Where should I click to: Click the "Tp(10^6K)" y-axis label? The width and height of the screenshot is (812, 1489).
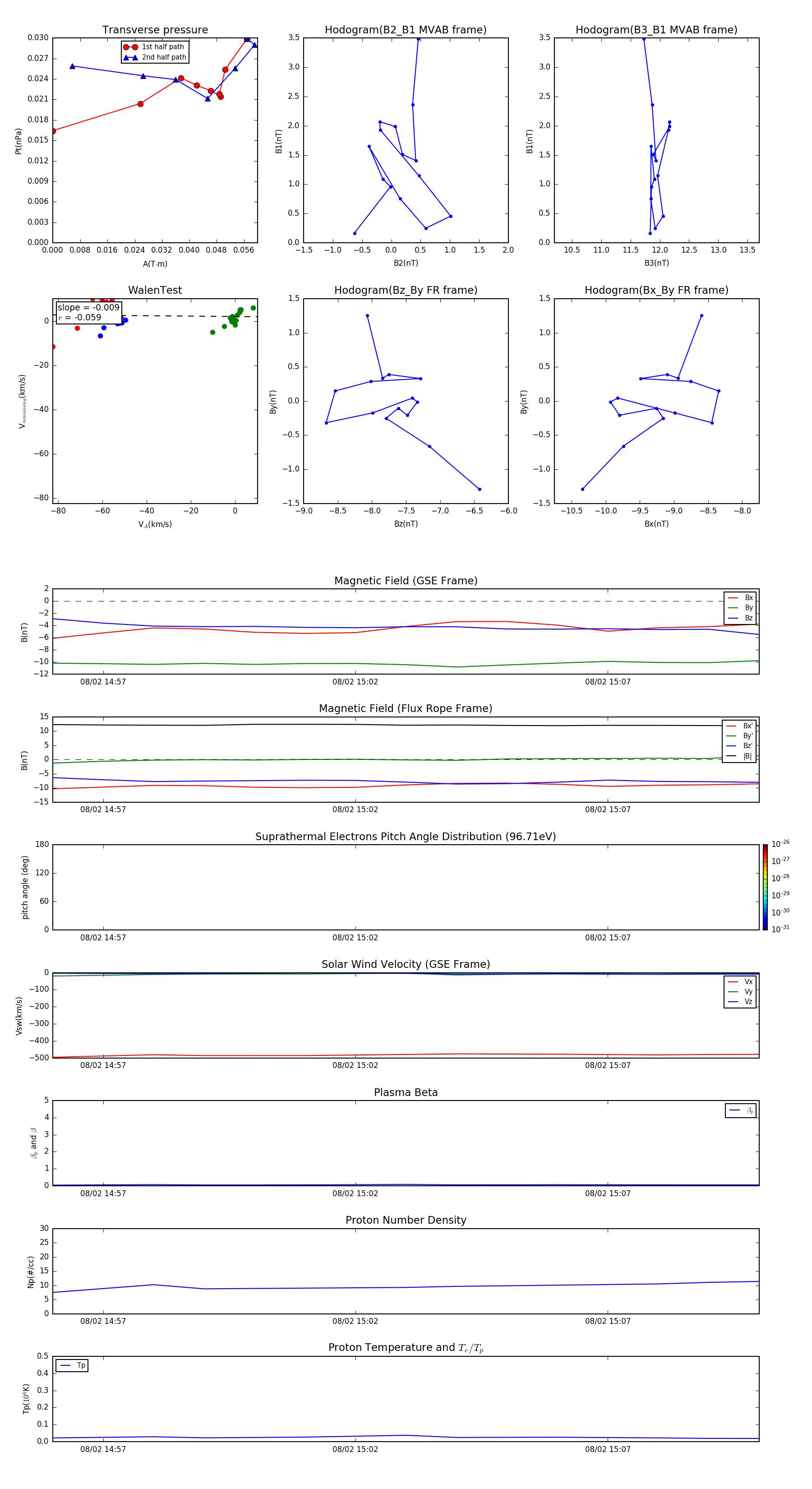[26, 1399]
